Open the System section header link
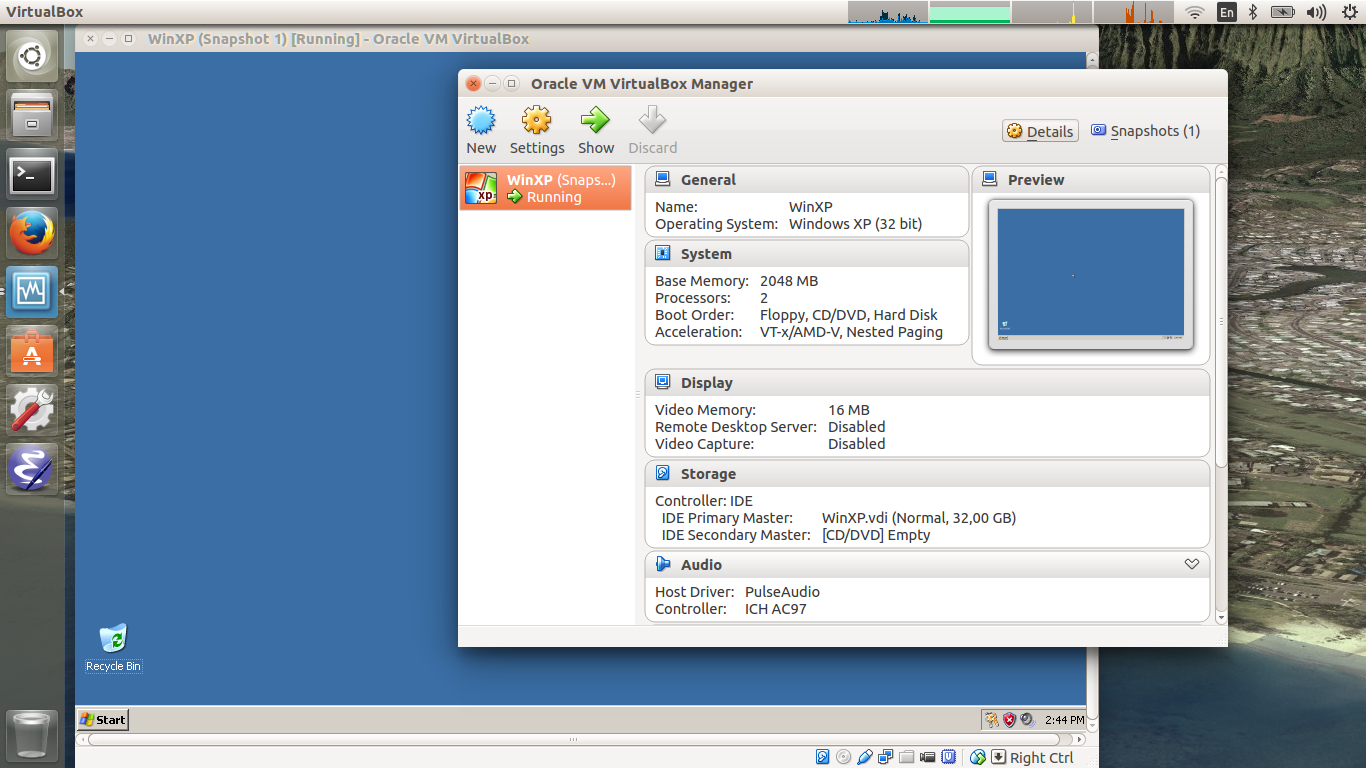Image resolution: width=1366 pixels, height=768 pixels. click(706, 254)
